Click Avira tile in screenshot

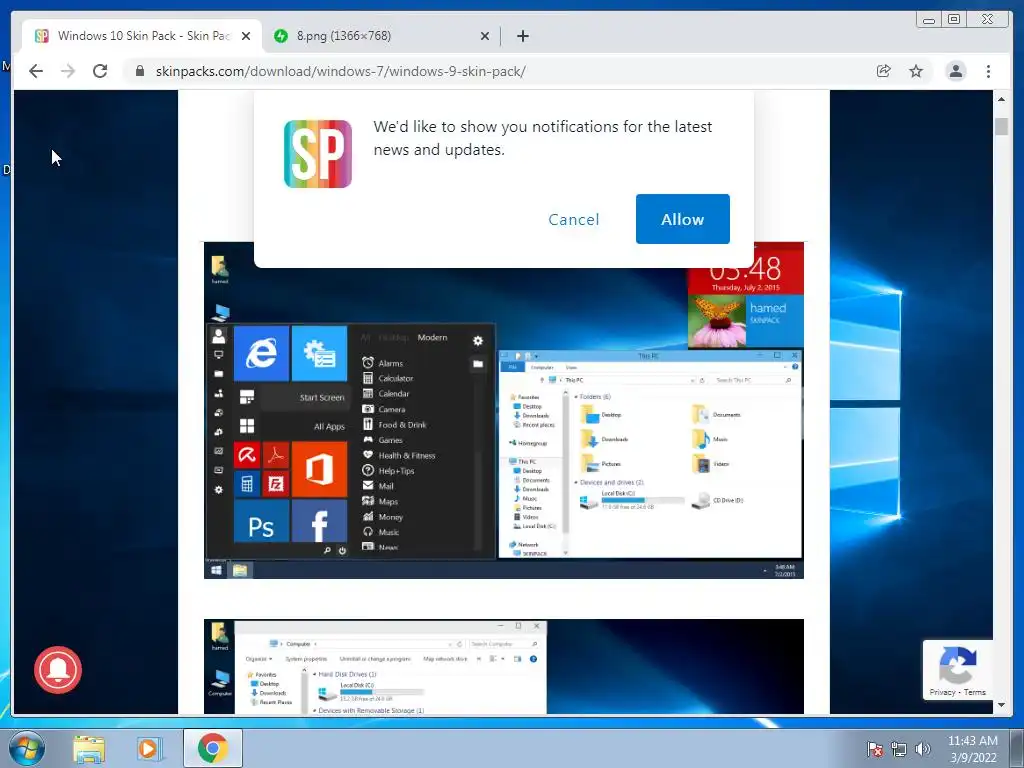coord(247,455)
